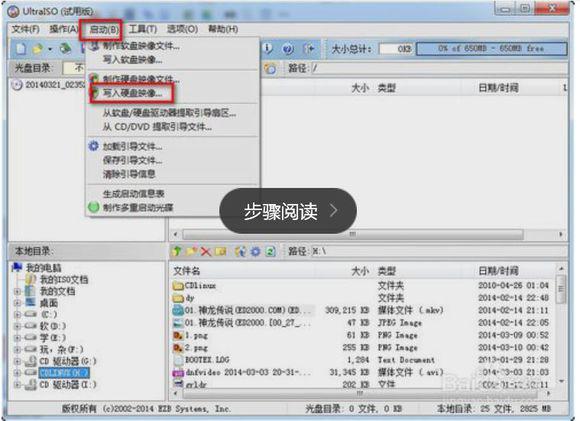Expand the CD 驱动器(G:) node
The width and height of the screenshot is (580, 421).
click(17, 361)
